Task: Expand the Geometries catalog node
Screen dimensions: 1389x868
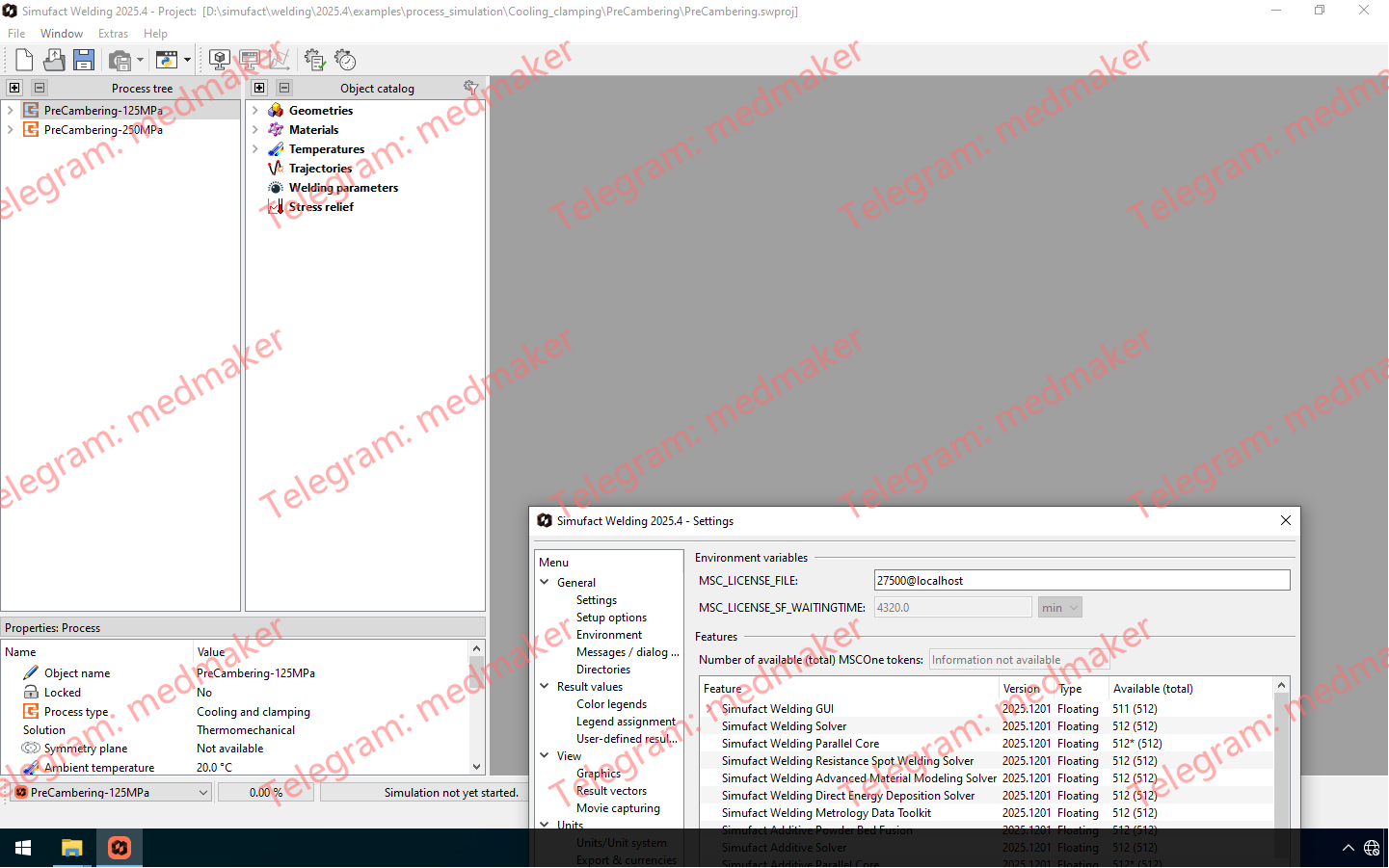Action: (255, 111)
